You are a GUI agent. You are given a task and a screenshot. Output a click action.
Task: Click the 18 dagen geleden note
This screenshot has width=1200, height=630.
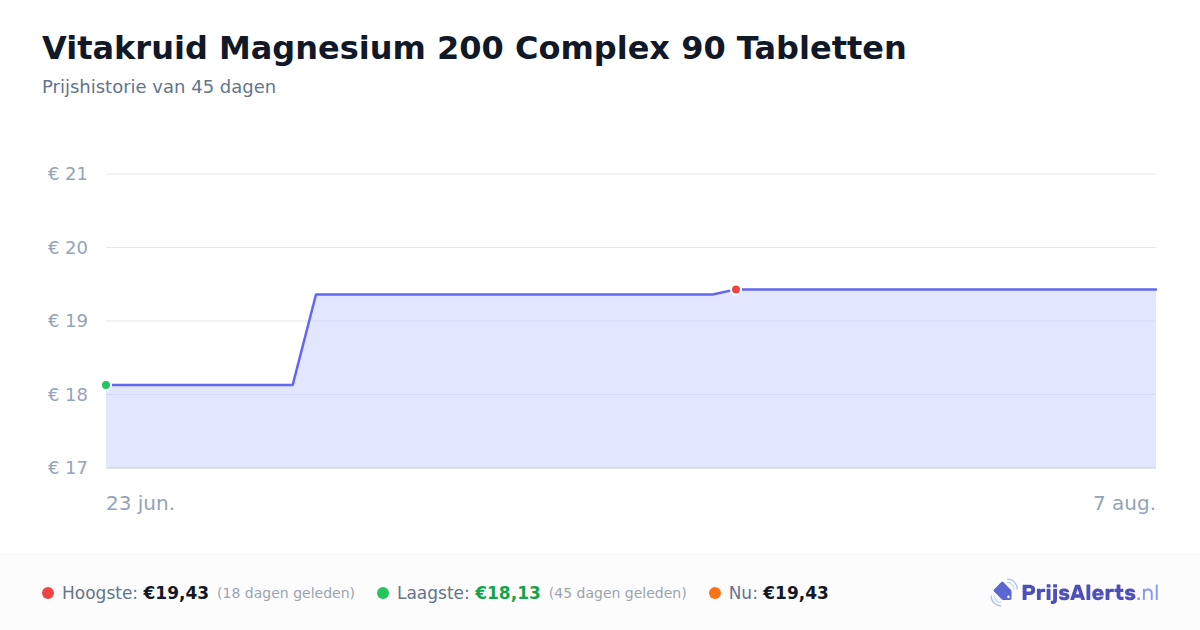click(286, 593)
